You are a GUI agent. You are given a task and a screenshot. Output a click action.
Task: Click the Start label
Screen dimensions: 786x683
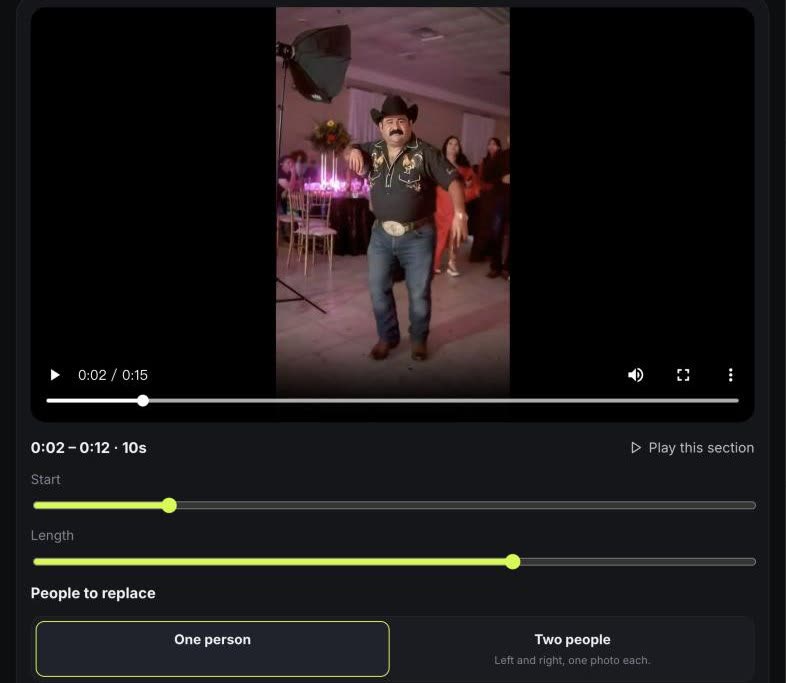coord(46,480)
